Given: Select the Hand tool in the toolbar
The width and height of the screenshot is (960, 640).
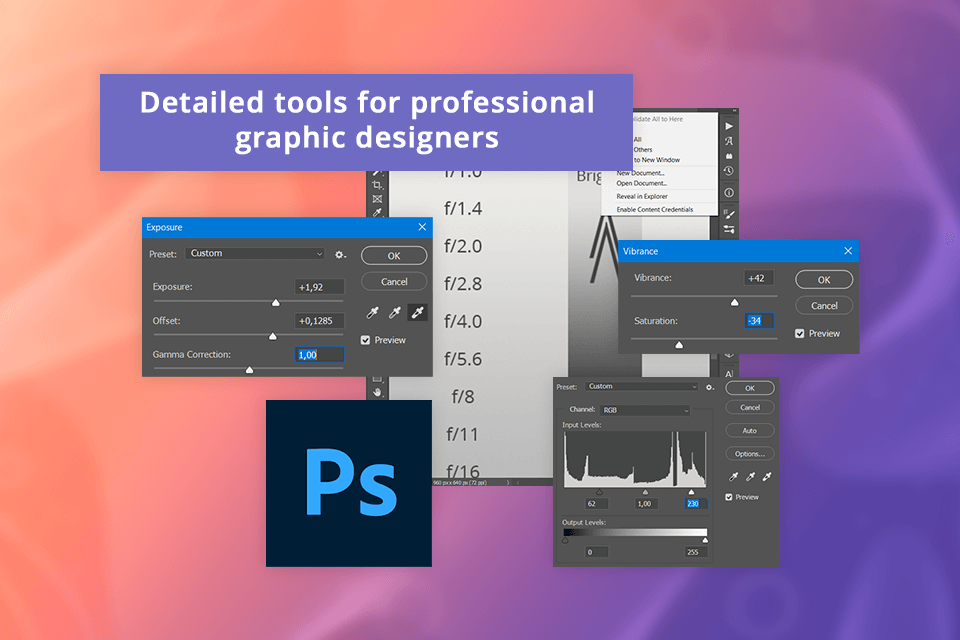Looking at the screenshot, I should click(x=377, y=391).
